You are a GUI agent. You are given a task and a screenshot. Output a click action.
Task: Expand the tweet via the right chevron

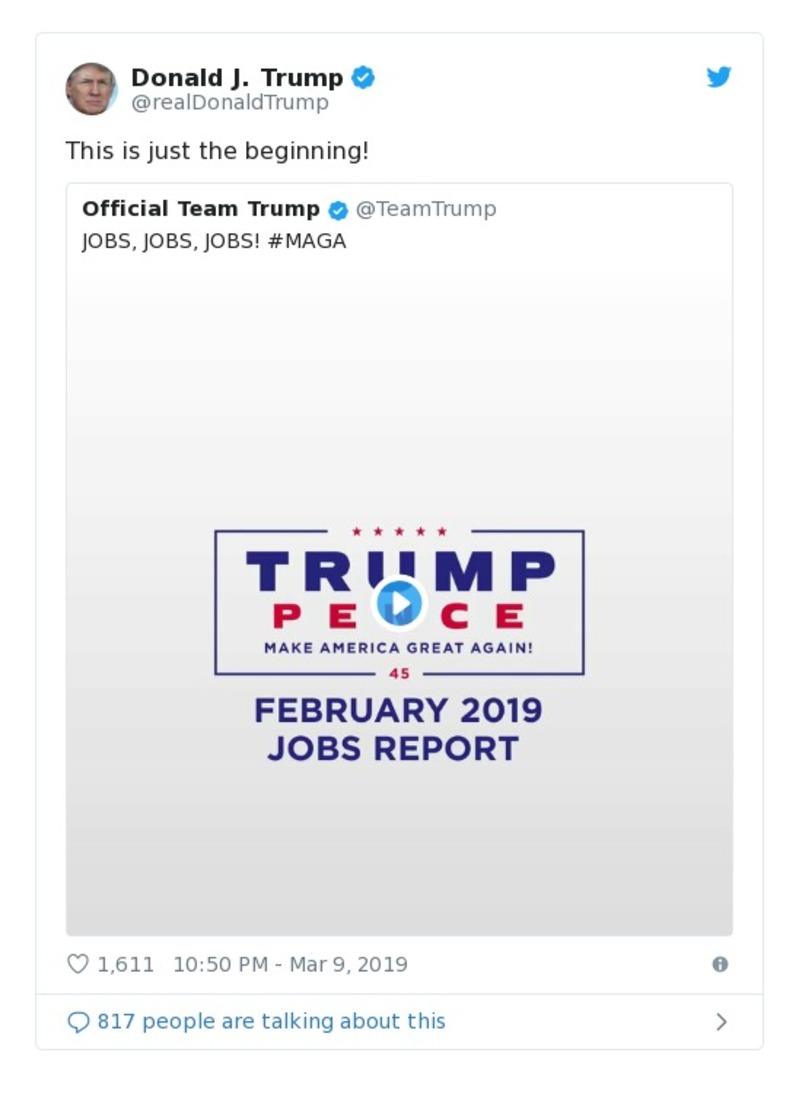(x=722, y=1021)
